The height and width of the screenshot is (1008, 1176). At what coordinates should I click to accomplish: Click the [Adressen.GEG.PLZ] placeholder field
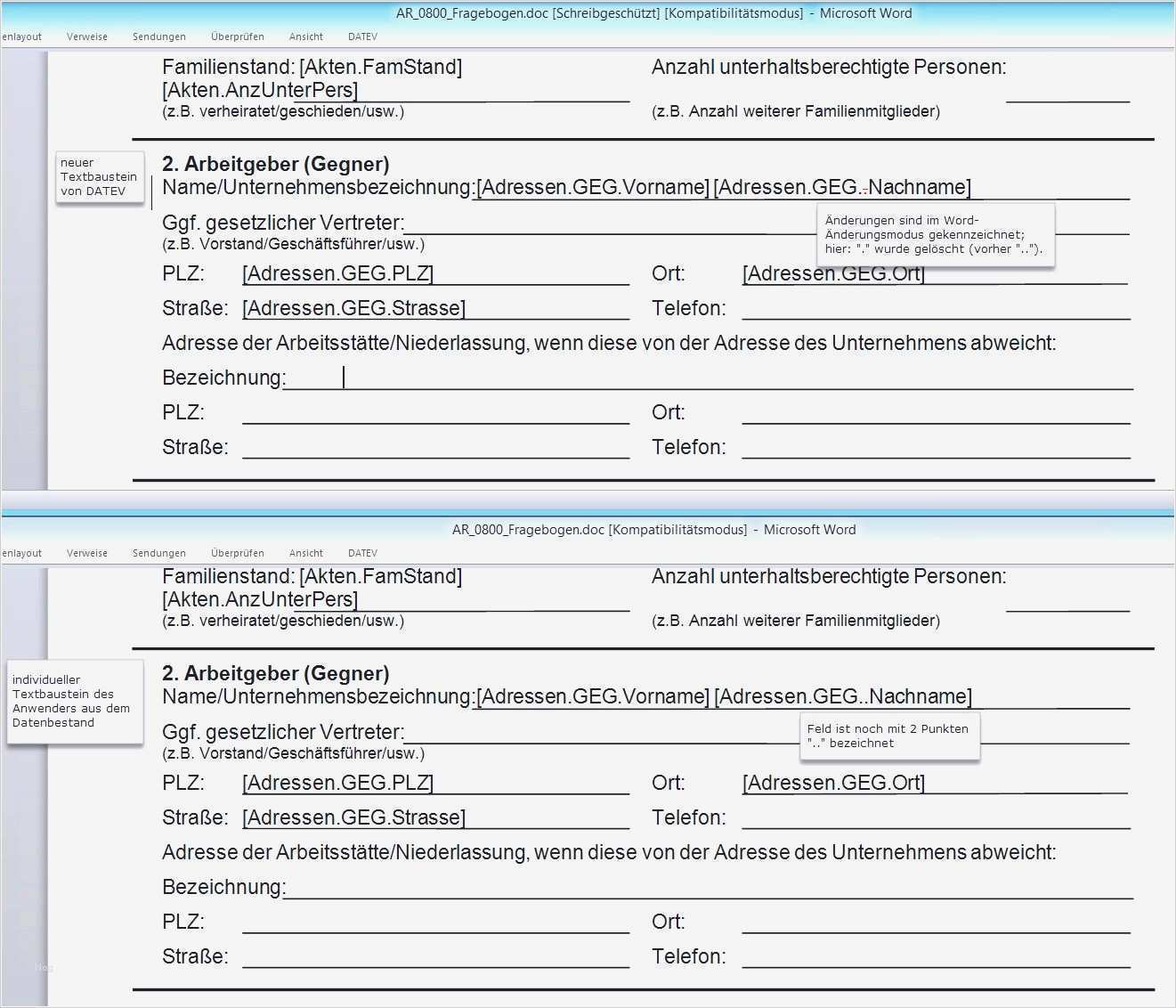(337, 273)
